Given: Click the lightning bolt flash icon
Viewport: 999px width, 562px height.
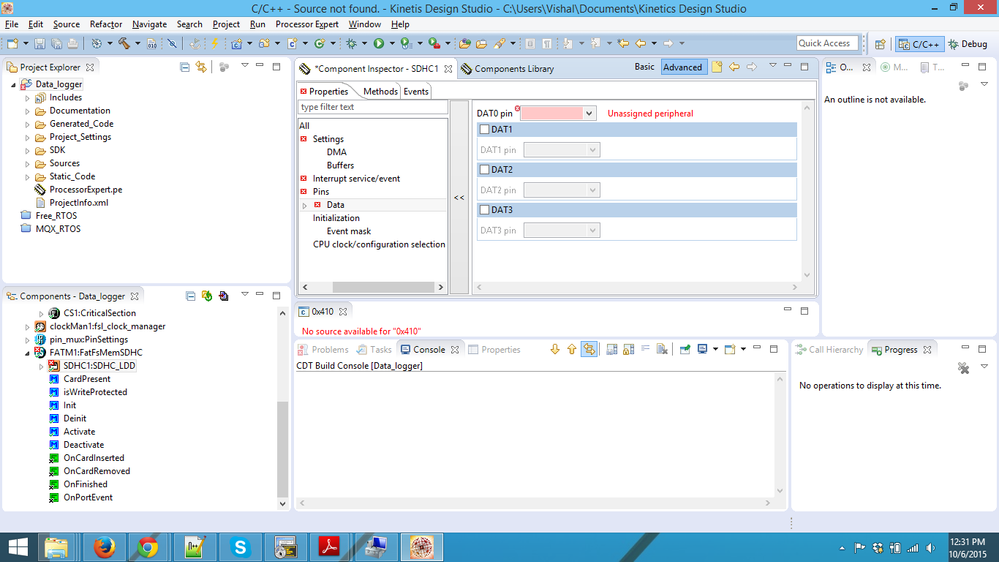Looking at the screenshot, I should pos(215,43).
